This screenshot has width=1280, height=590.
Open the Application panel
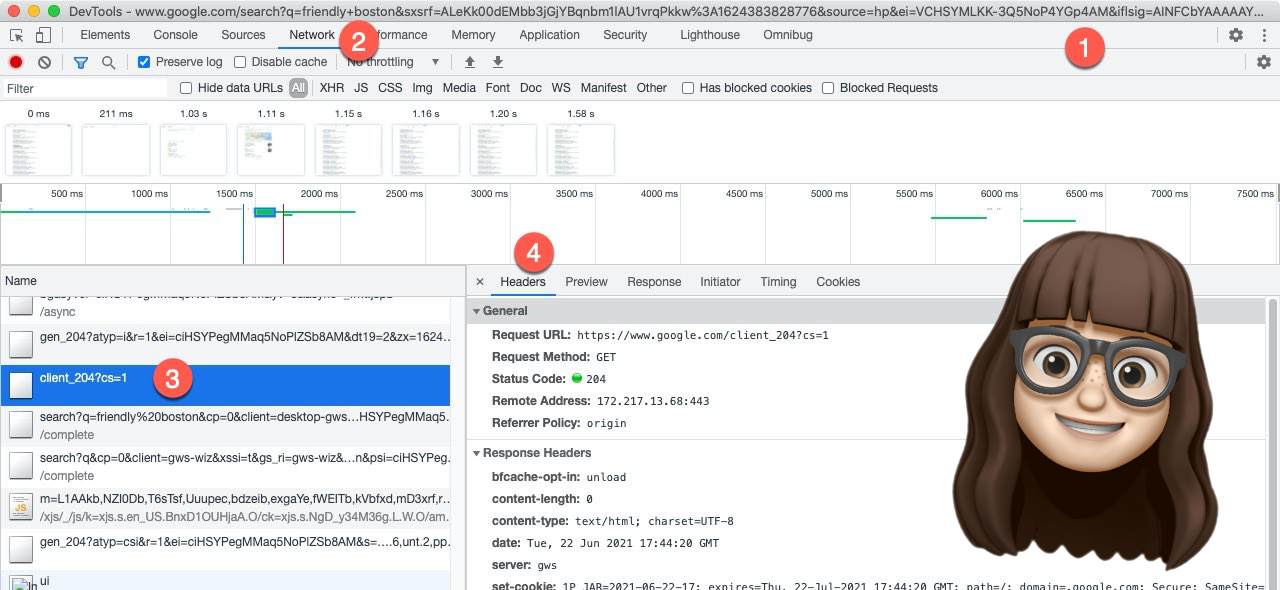[x=549, y=35]
